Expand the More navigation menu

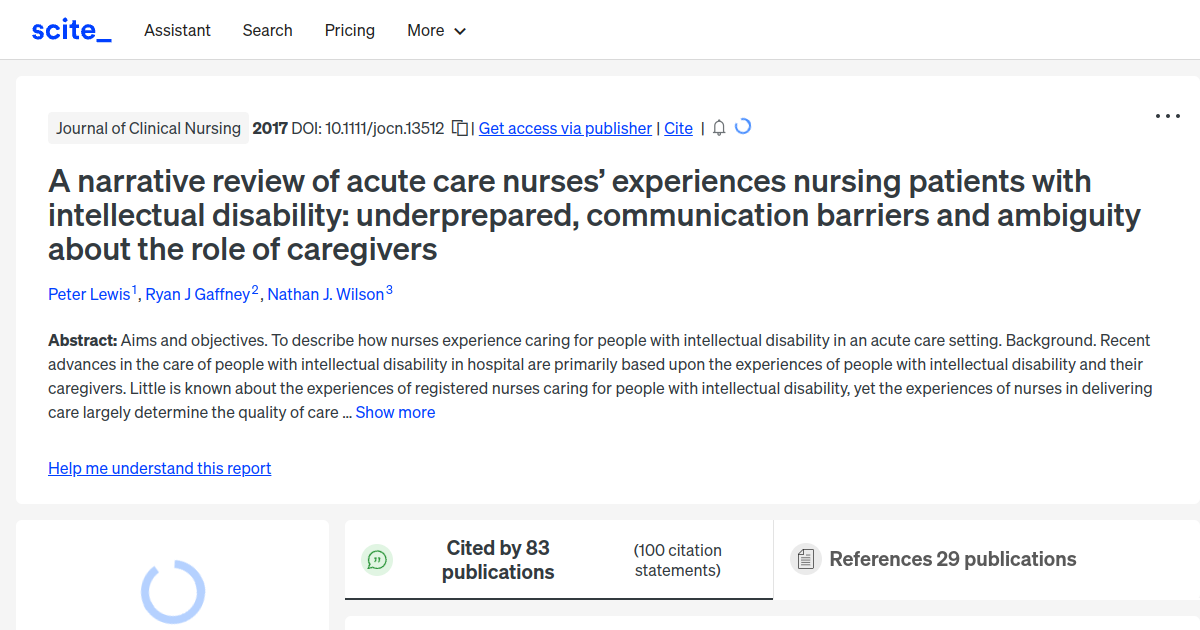tap(436, 31)
